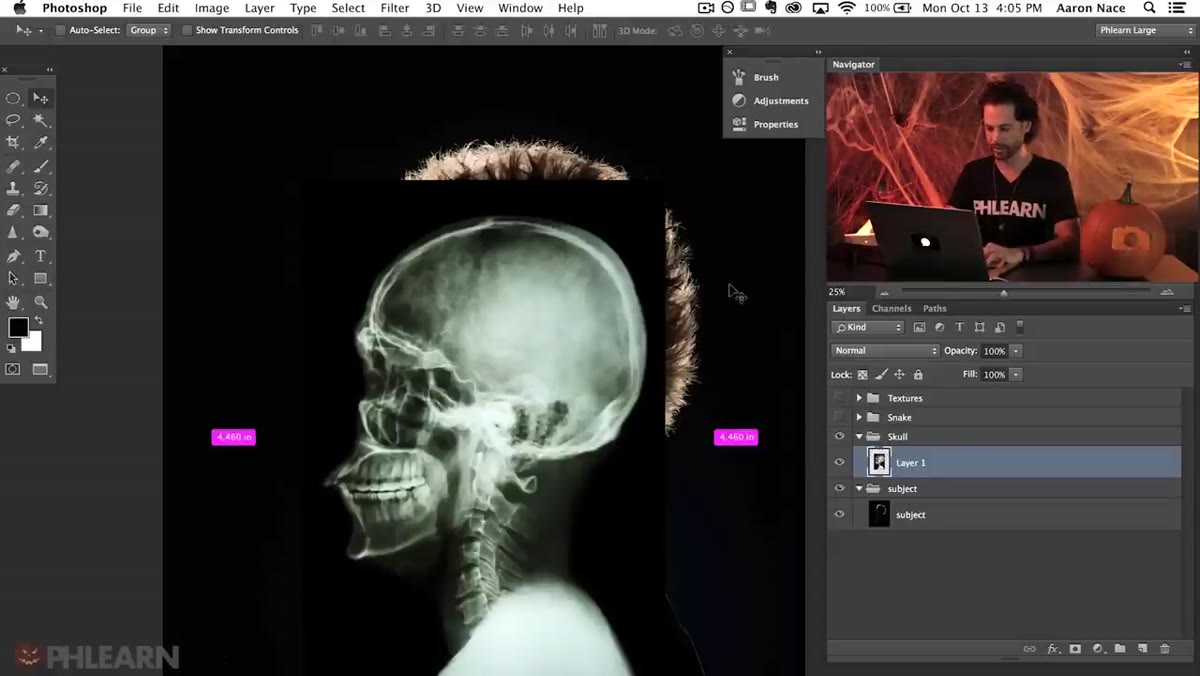This screenshot has width=1200, height=676.
Task: Lock image pixels
Action: pyautogui.click(x=881, y=375)
